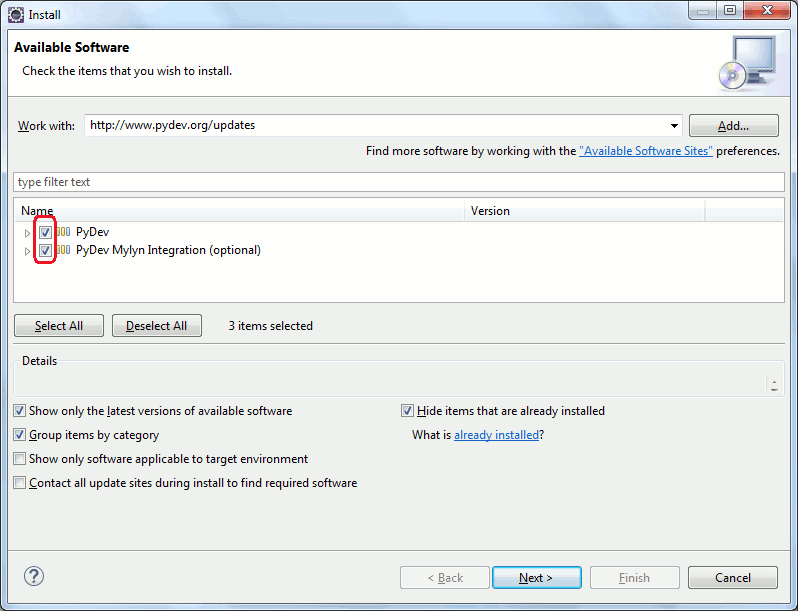This screenshot has width=798, height=611.
Task: Uncheck PyDev Mylyn Integration checkbox
Action: [45, 250]
